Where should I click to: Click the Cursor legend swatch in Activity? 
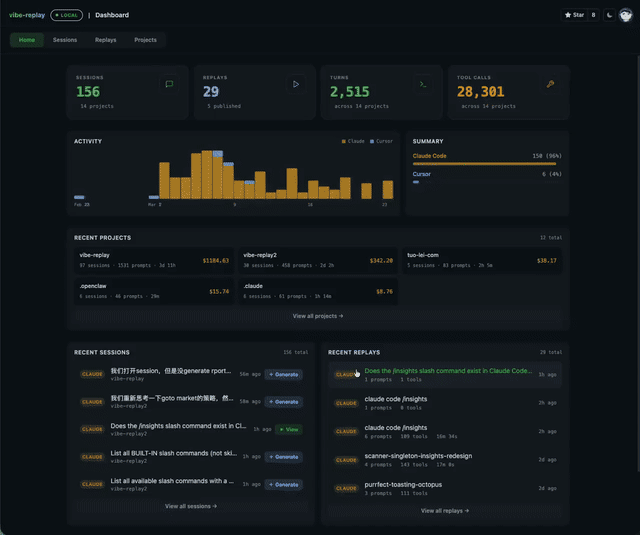pyautogui.click(x=372, y=141)
